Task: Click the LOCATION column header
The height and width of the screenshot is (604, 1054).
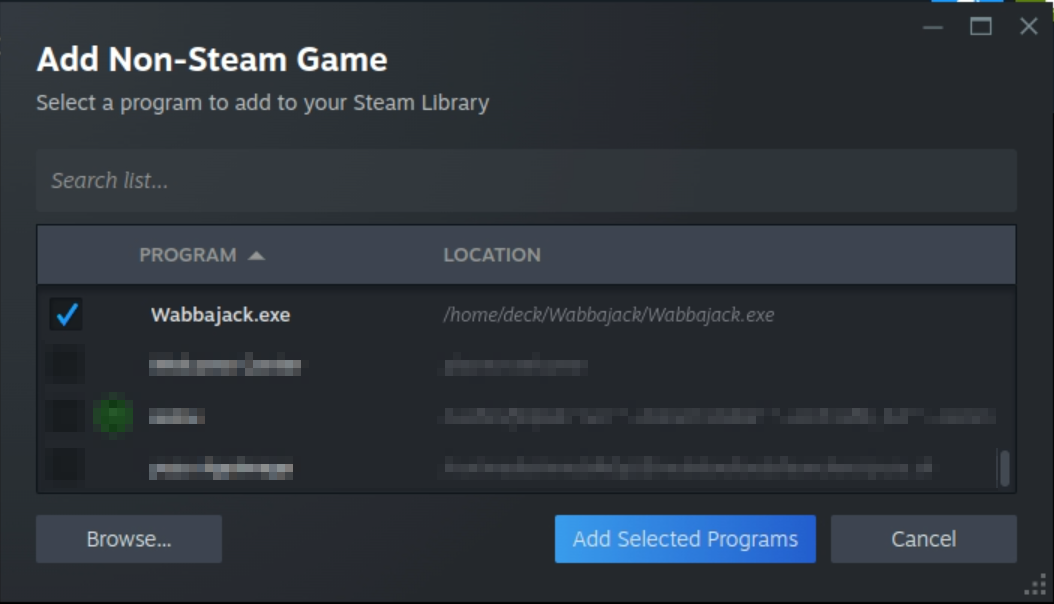Action: (492, 255)
